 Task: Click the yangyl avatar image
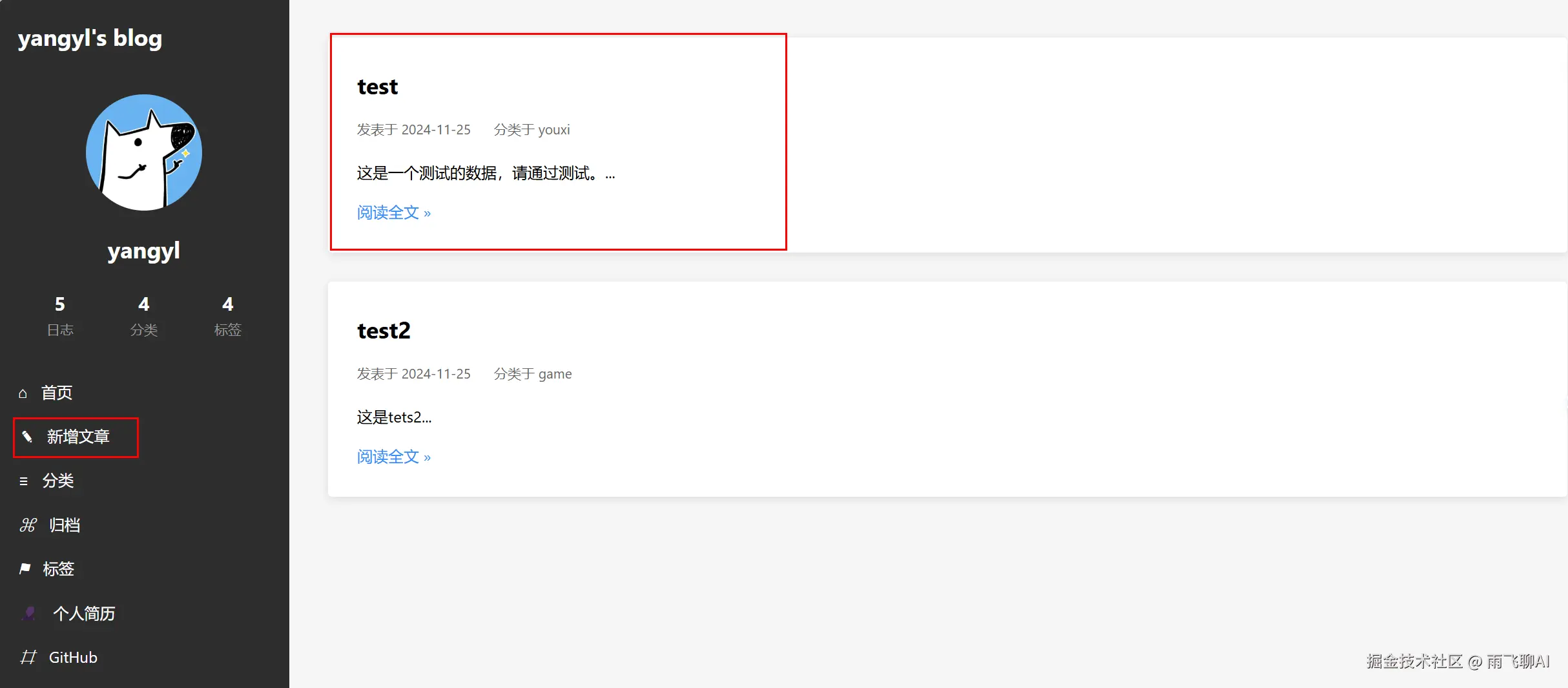pyautogui.click(x=144, y=152)
